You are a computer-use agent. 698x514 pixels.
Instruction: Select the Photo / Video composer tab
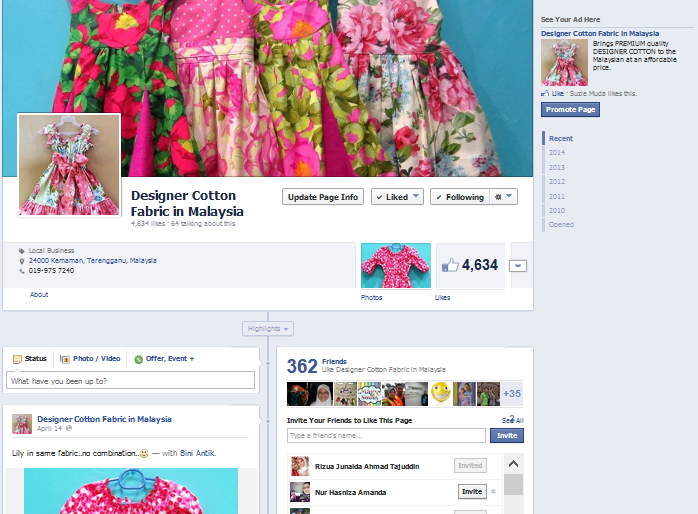90,359
